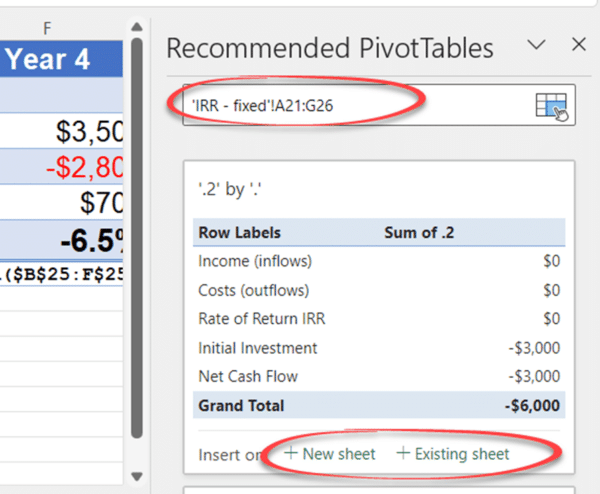Image resolution: width=600 pixels, height=494 pixels.
Task: Insert PivotTable on Existing sheet
Action: pos(453,454)
